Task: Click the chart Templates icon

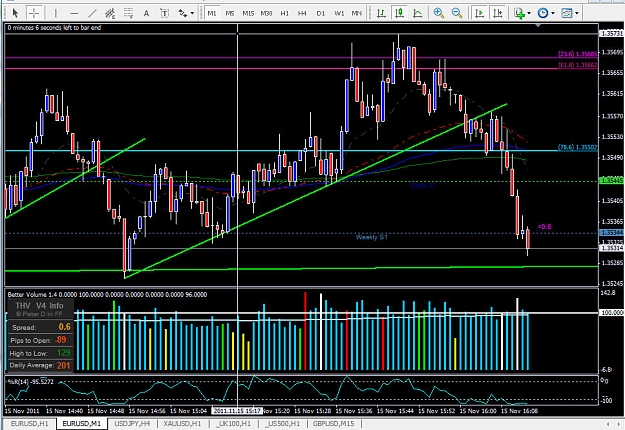Action: coord(566,13)
